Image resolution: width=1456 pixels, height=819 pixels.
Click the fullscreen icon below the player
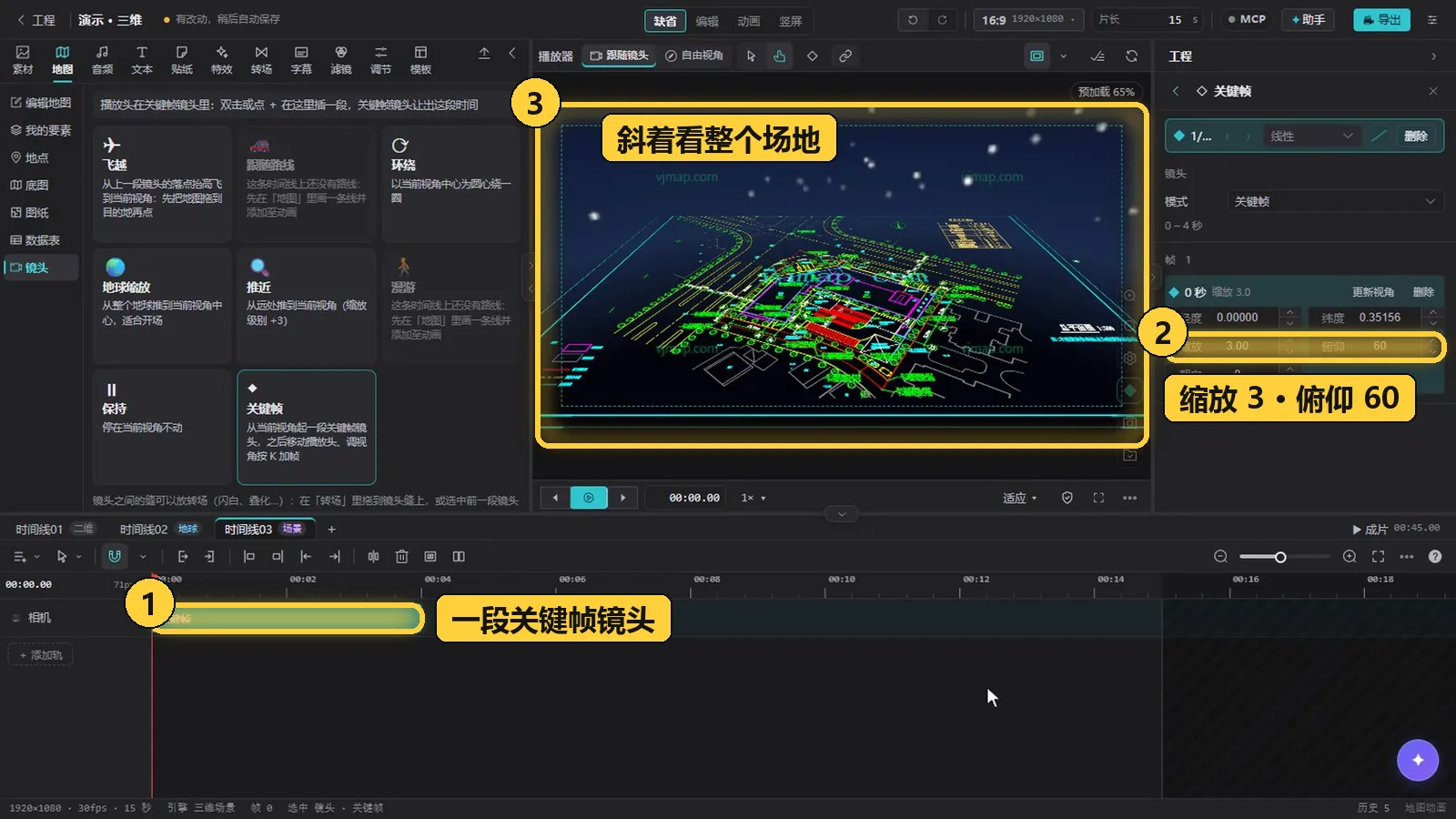click(x=1098, y=498)
